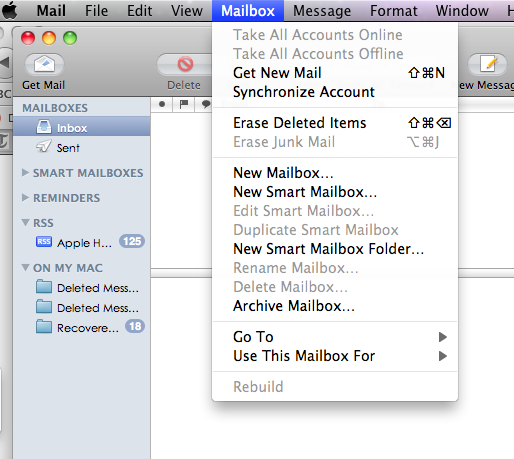The image size is (514, 459).
Task: Open the Window menu
Action: tap(462, 11)
